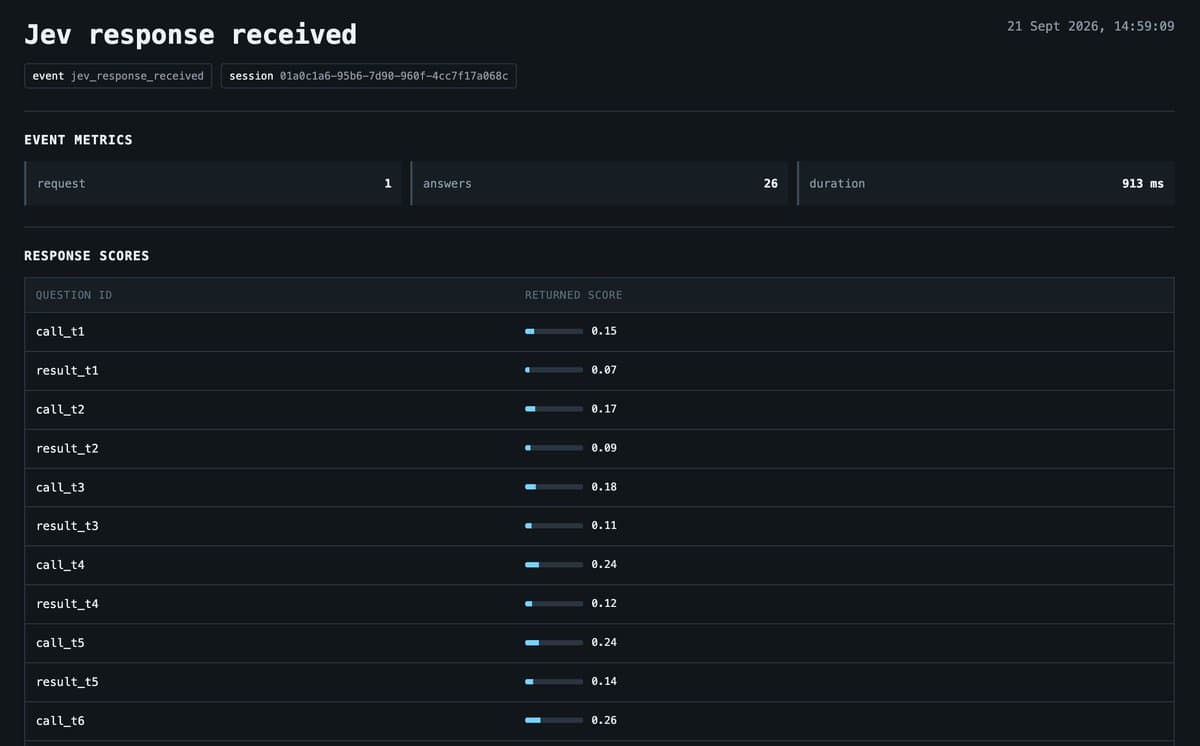Click the score bar for result_t4
The height and width of the screenshot is (746, 1200).
554,604
